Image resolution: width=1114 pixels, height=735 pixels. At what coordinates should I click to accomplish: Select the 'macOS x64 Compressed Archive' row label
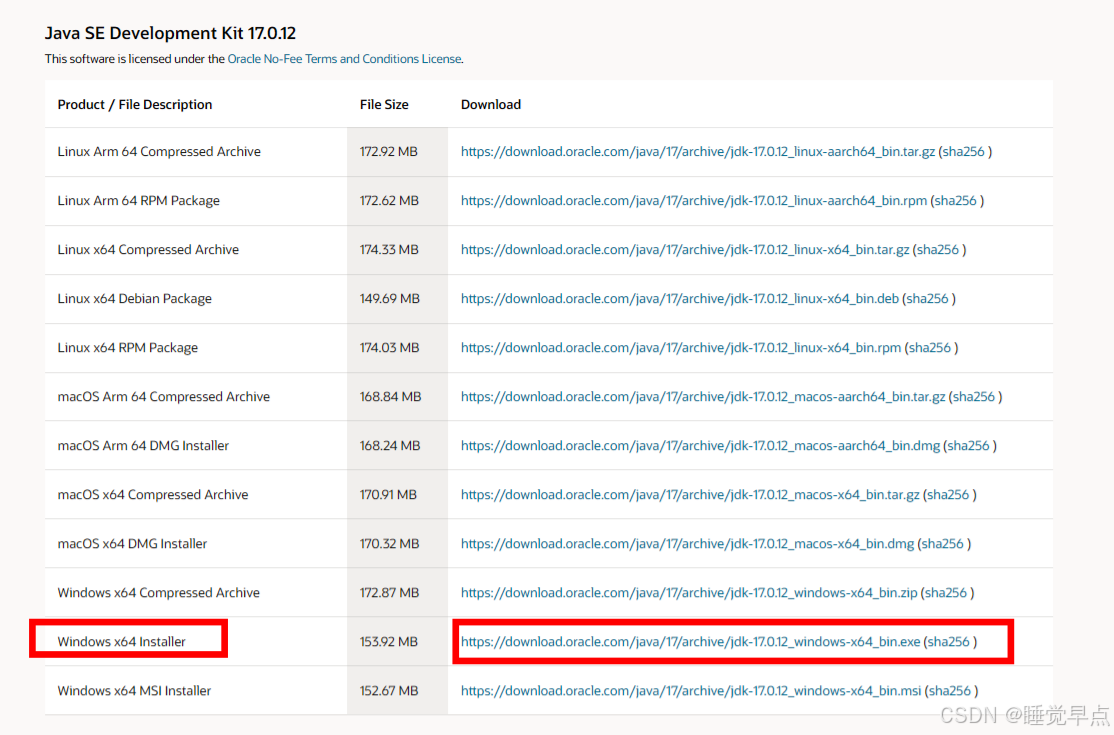(153, 494)
